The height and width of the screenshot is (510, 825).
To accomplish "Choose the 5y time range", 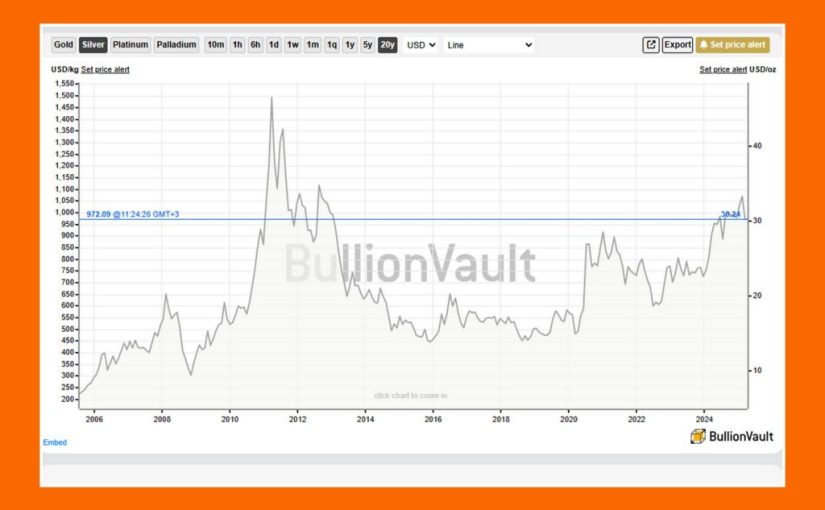I will coord(367,45).
